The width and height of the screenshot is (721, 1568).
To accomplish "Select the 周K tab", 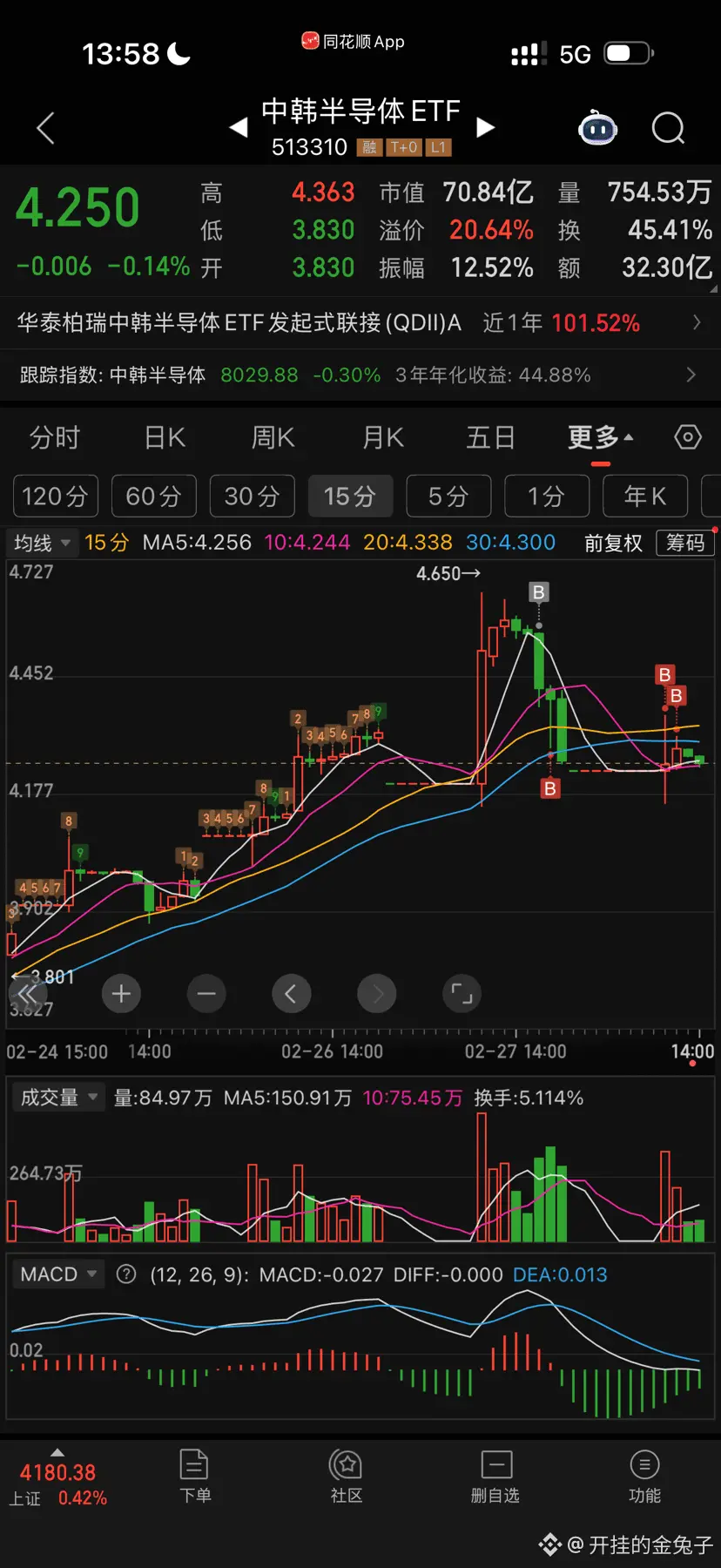I will [x=273, y=437].
